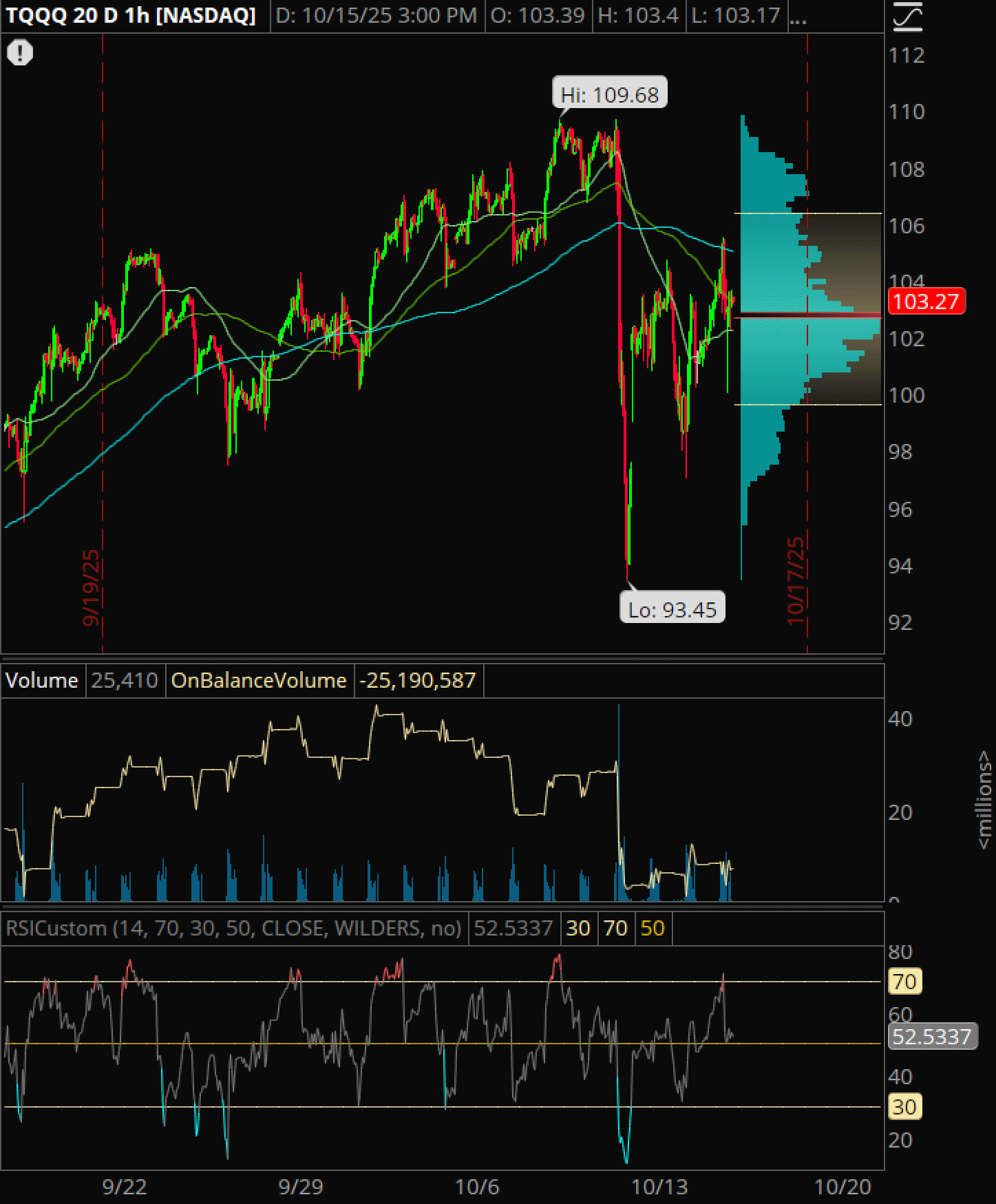Click the 94 label on the price axis

click(900, 566)
